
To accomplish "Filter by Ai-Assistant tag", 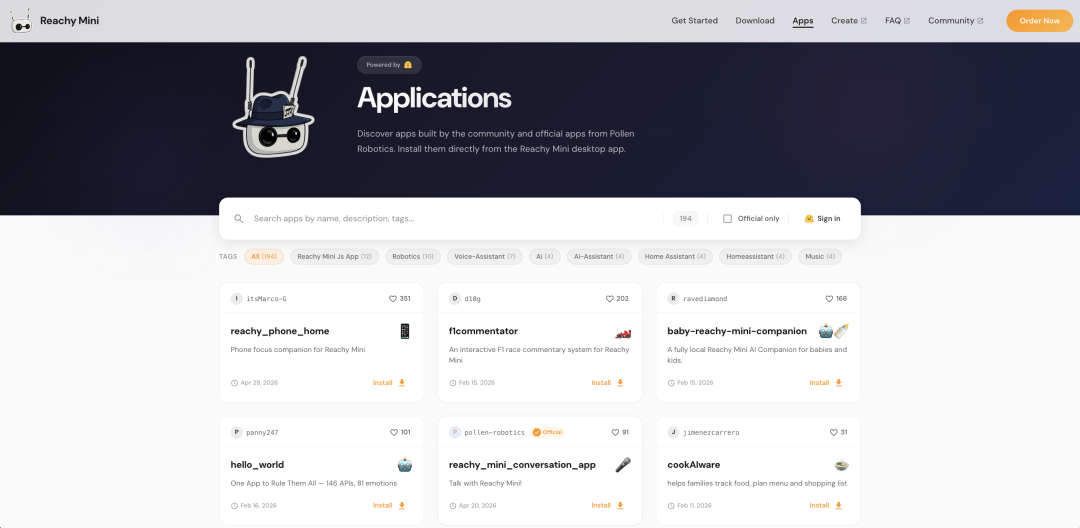I will tap(599, 256).
